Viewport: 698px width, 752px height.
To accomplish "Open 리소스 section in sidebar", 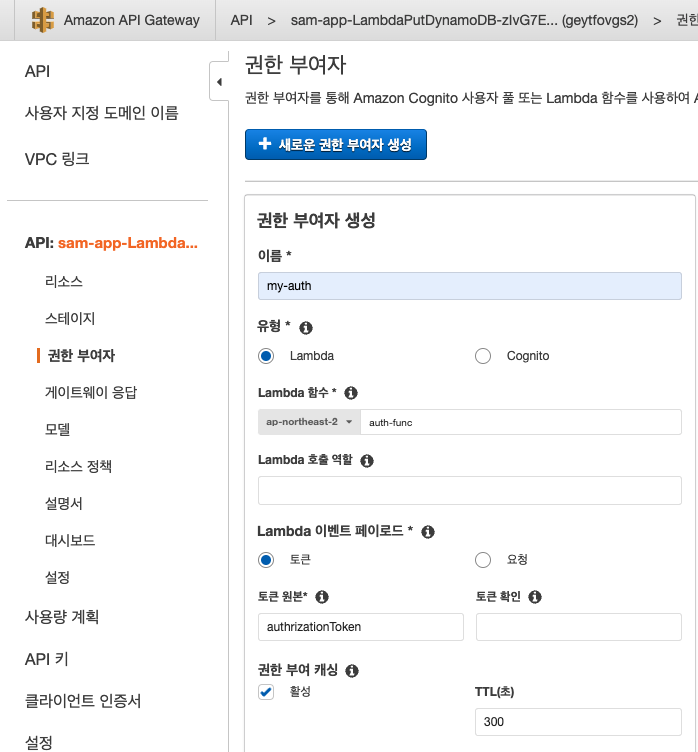I will tap(64, 281).
